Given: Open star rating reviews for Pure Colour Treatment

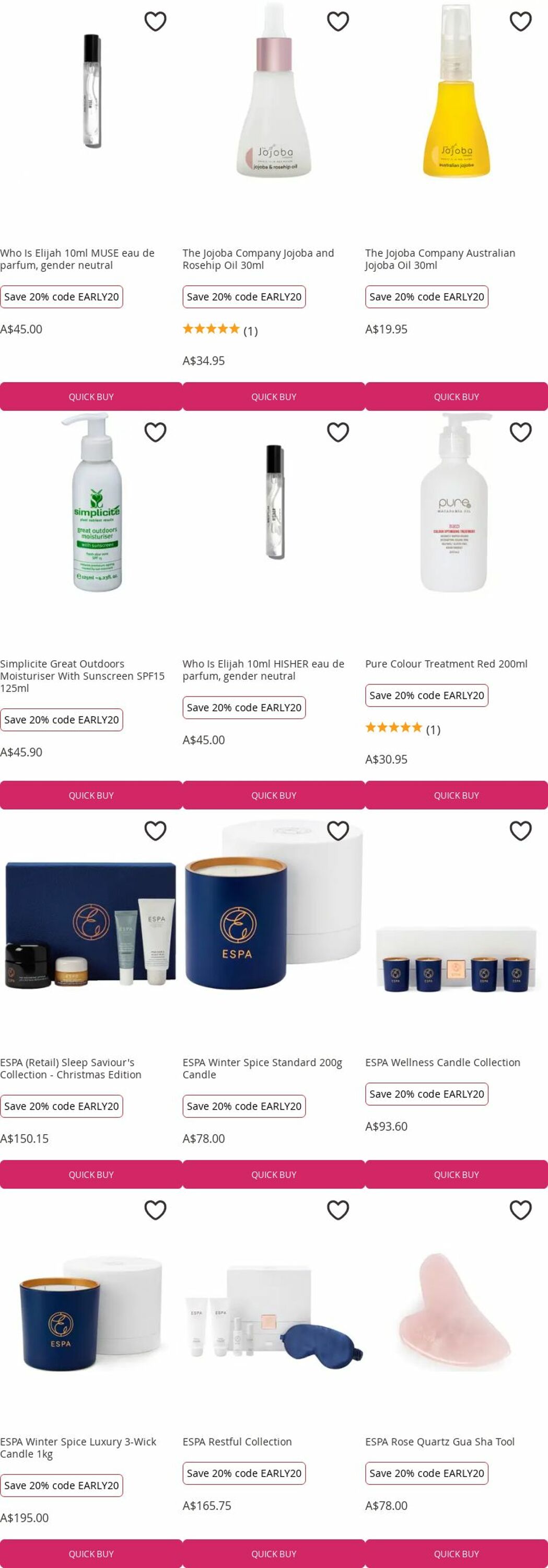Looking at the screenshot, I should (403, 729).
